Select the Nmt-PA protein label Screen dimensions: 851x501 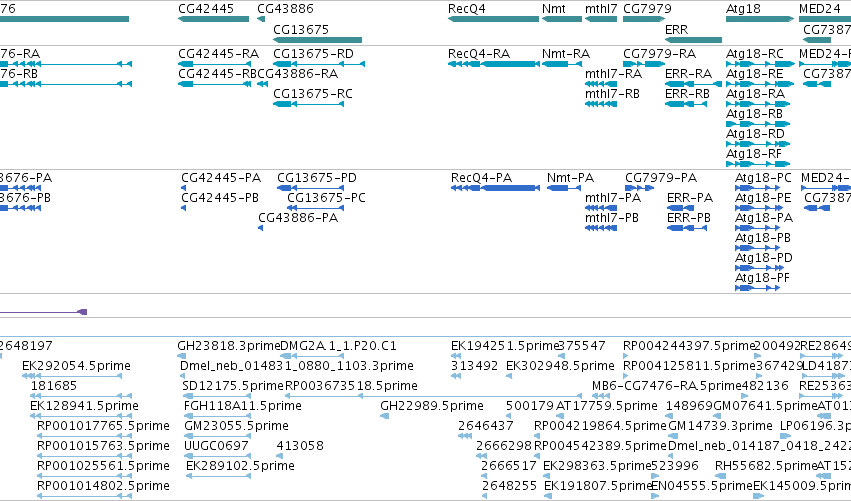[x=570, y=178]
